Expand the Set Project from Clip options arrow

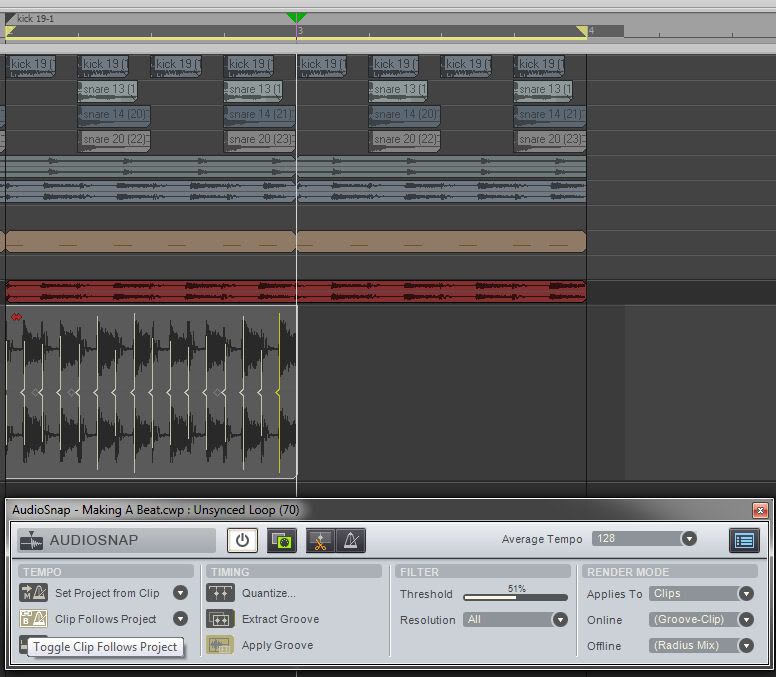180,593
